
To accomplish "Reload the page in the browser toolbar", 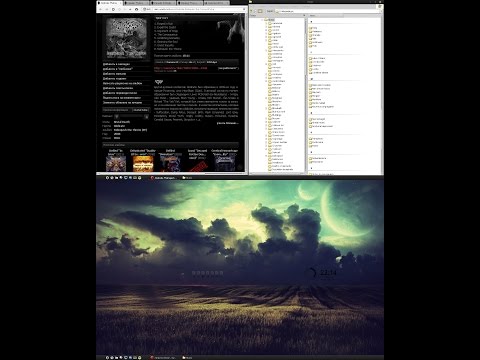I will pyautogui.click(x=113, y=9).
